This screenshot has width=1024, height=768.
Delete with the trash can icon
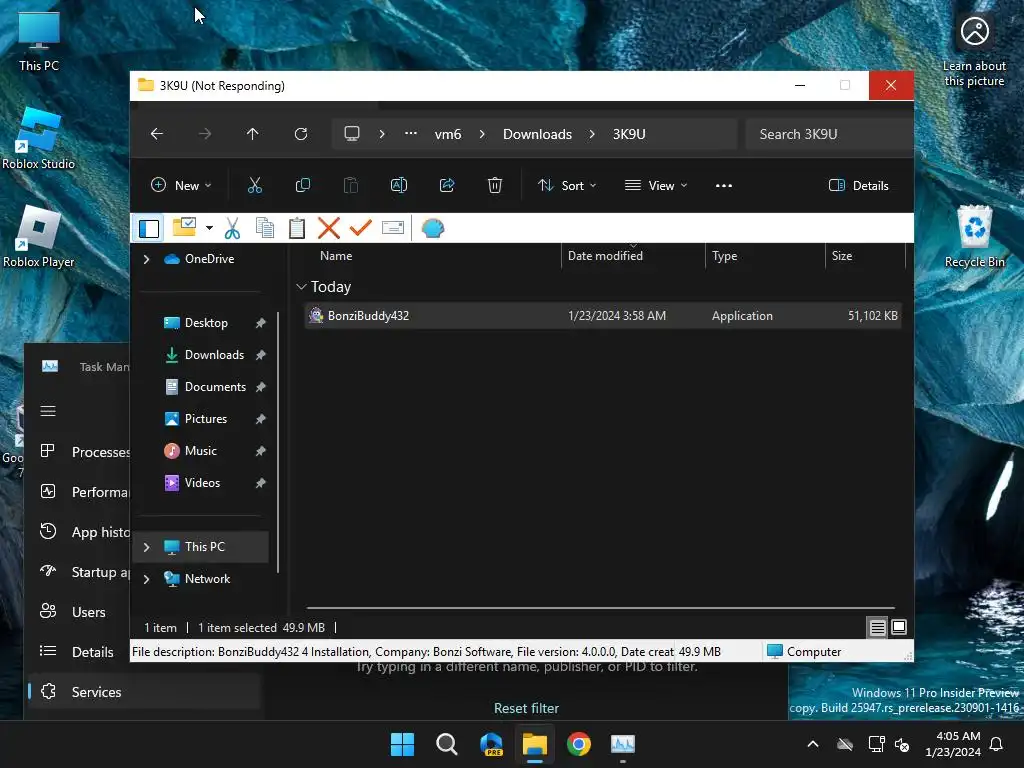[x=495, y=185]
